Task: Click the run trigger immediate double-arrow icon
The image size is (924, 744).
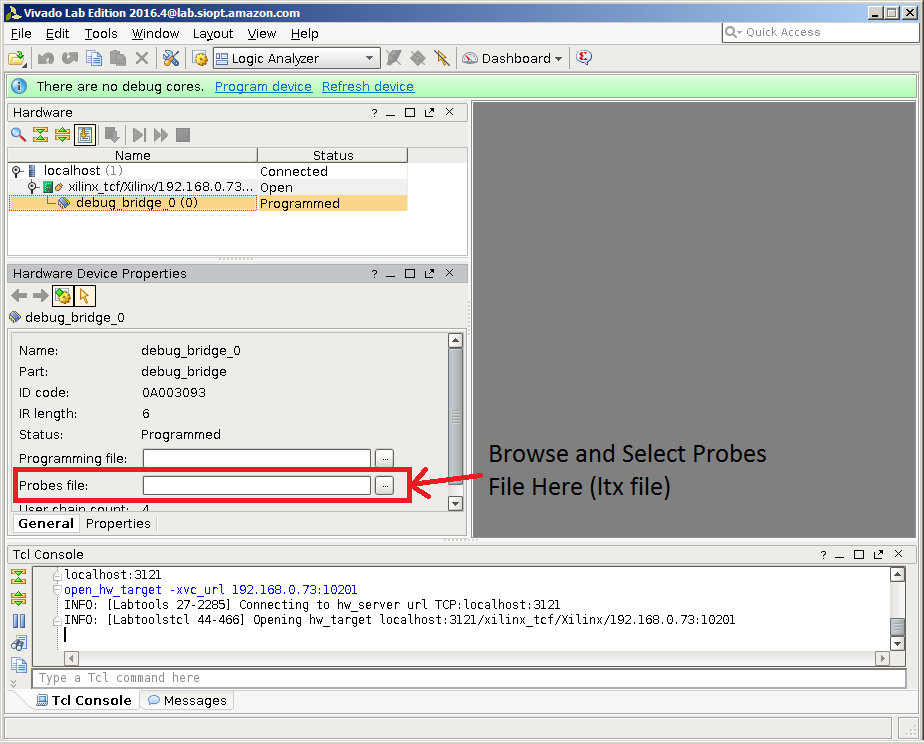Action: (161, 135)
